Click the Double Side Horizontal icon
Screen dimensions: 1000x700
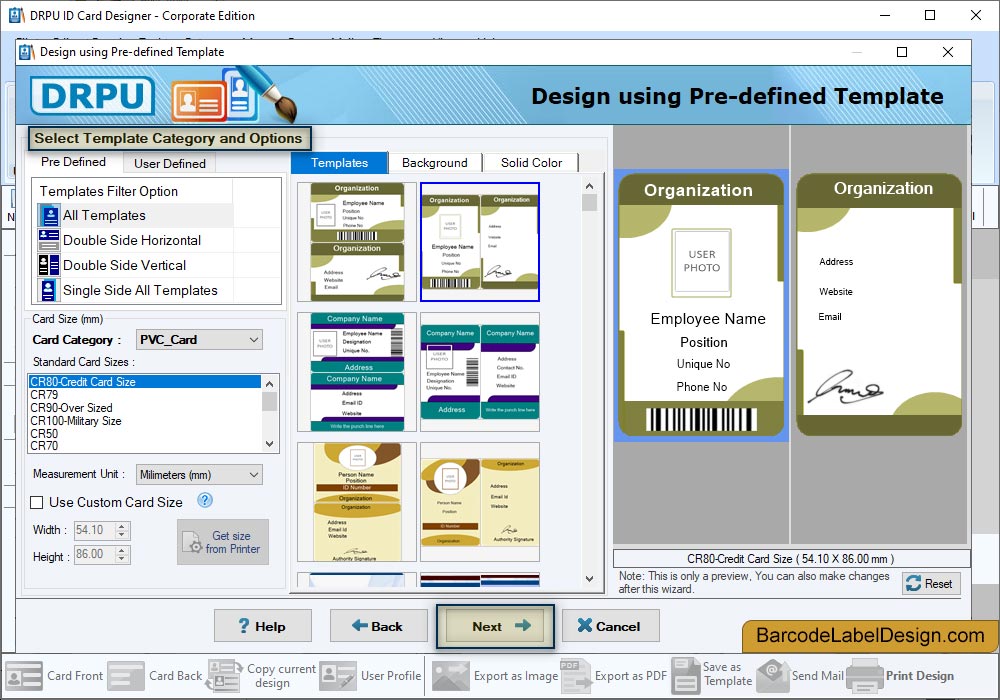coord(48,240)
